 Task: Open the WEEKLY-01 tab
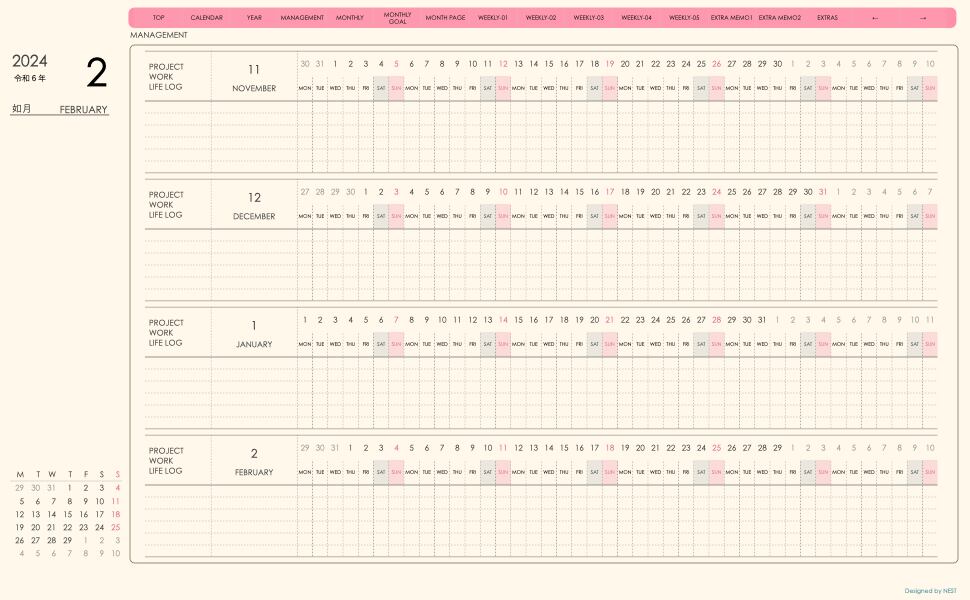point(493,18)
